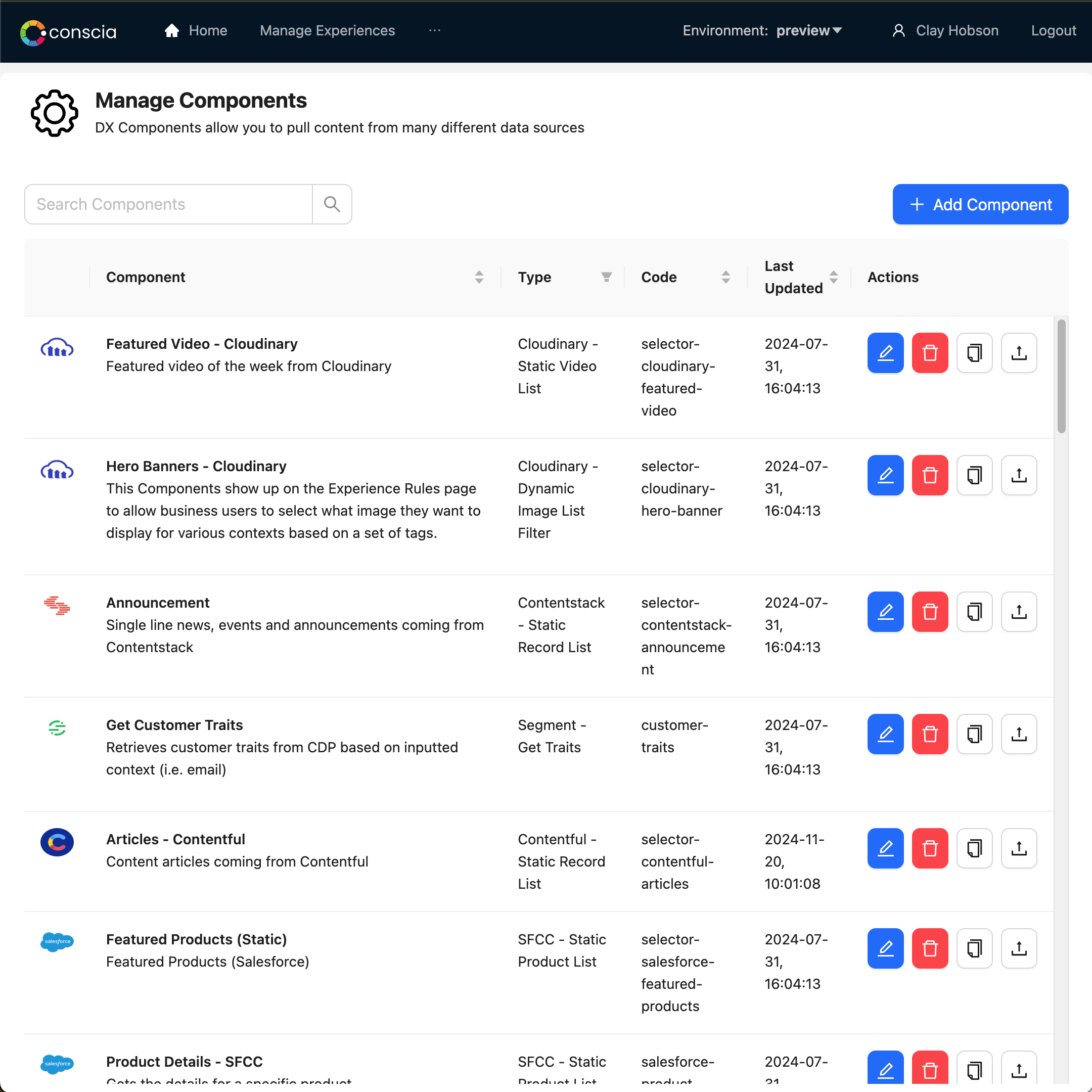Click the 'Articles - Contentful' name
The image size is (1092, 1092).
click(176, 839)
